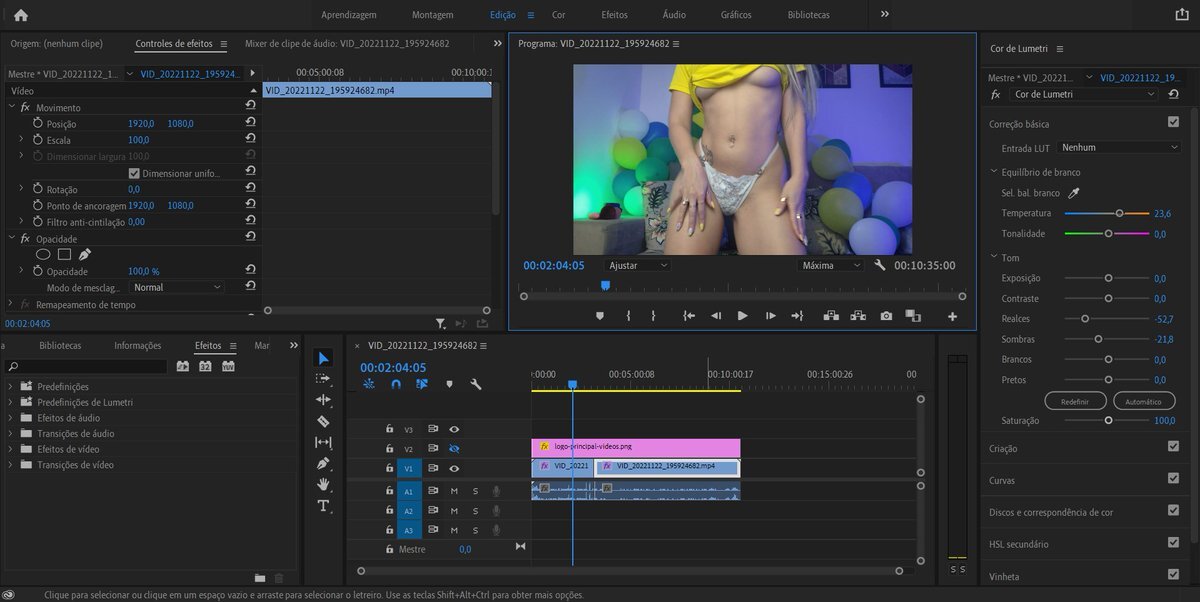1200x602 pixels.
Task: Click the Home icon
Action: tap(20, 15)
